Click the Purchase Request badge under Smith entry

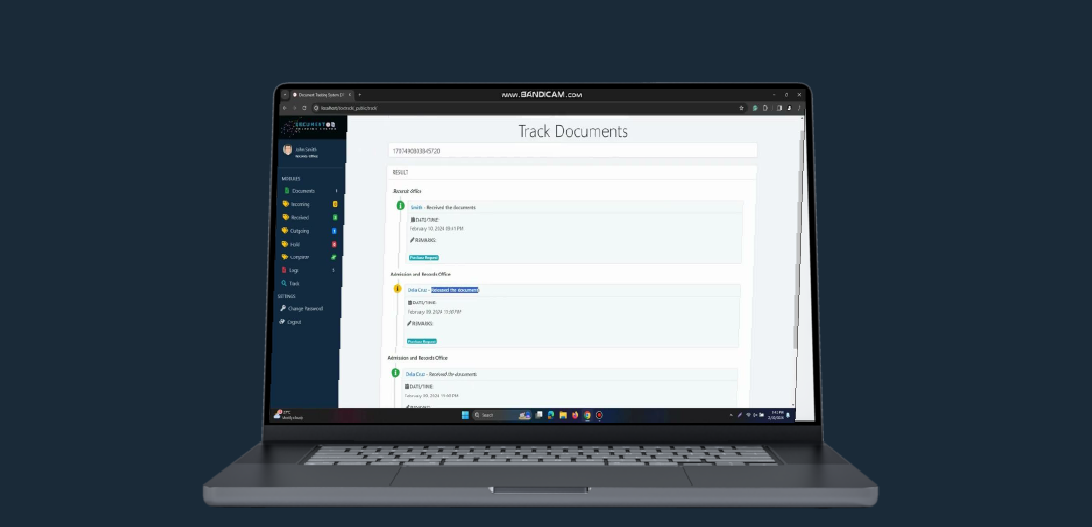(x=423, y=258)
